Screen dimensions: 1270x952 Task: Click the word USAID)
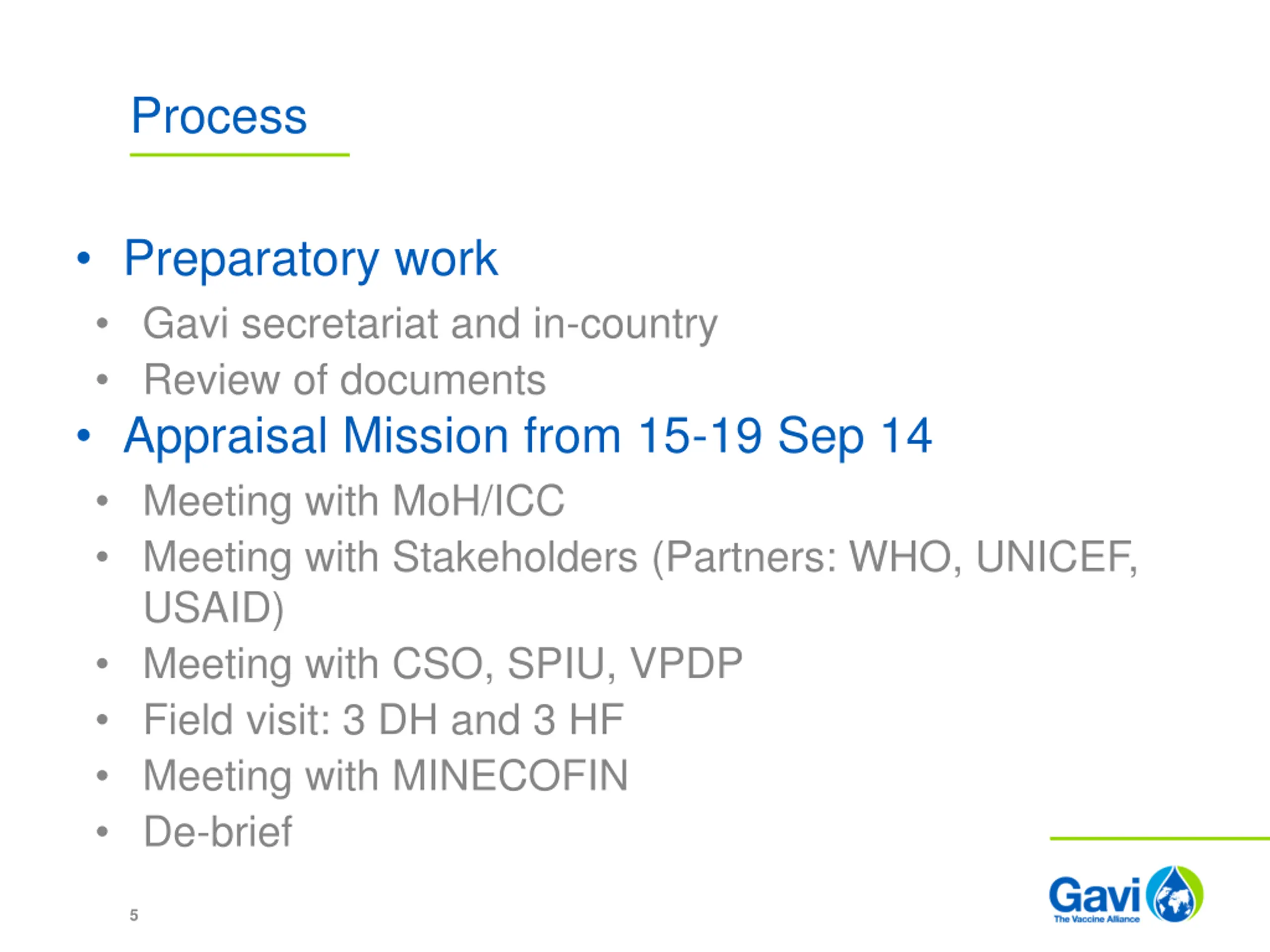click(214, 608)
